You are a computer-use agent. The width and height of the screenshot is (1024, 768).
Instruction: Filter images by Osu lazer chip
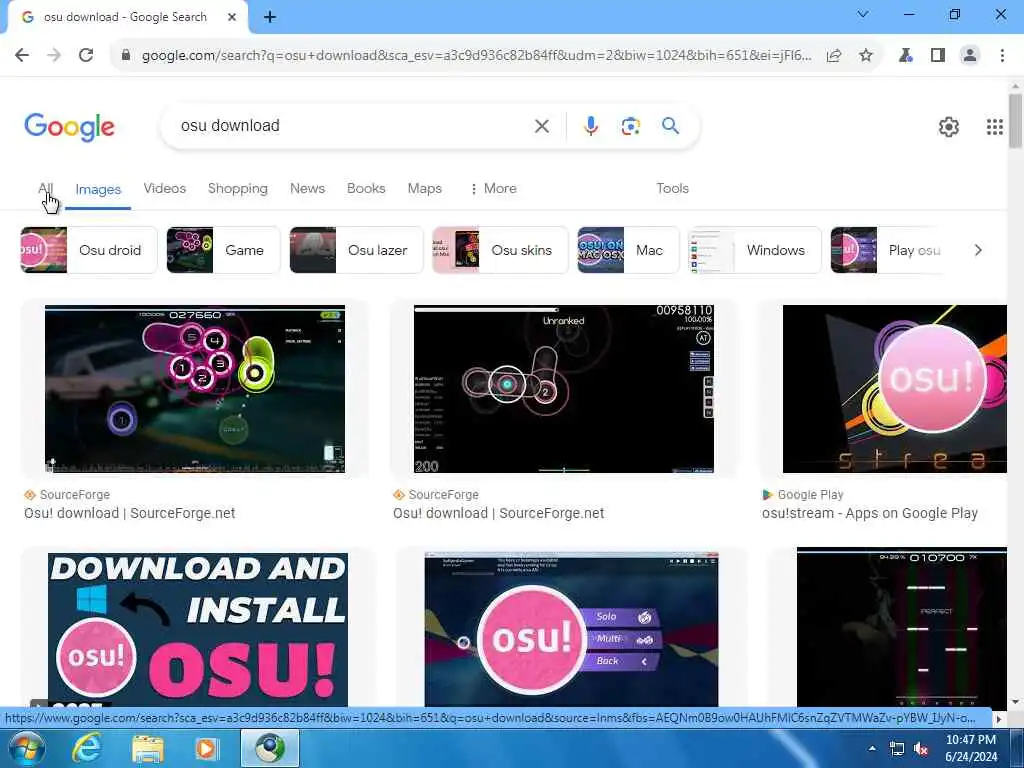click(356, 250)
